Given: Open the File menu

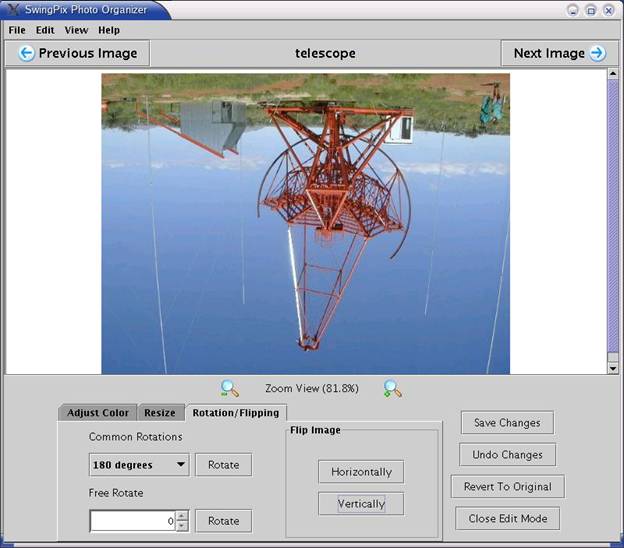Looking at the screenshot, I should click(17, 30).
